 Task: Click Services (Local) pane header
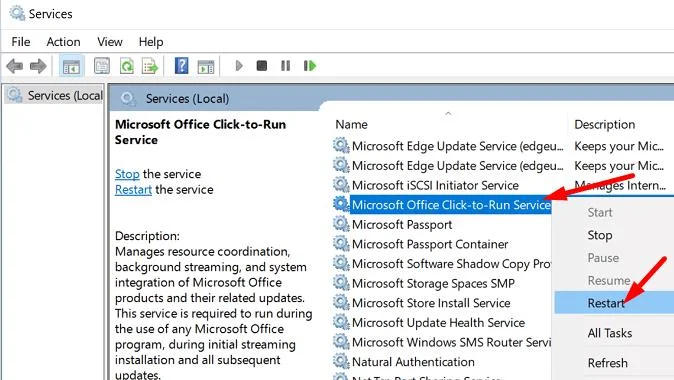[187, 98]
